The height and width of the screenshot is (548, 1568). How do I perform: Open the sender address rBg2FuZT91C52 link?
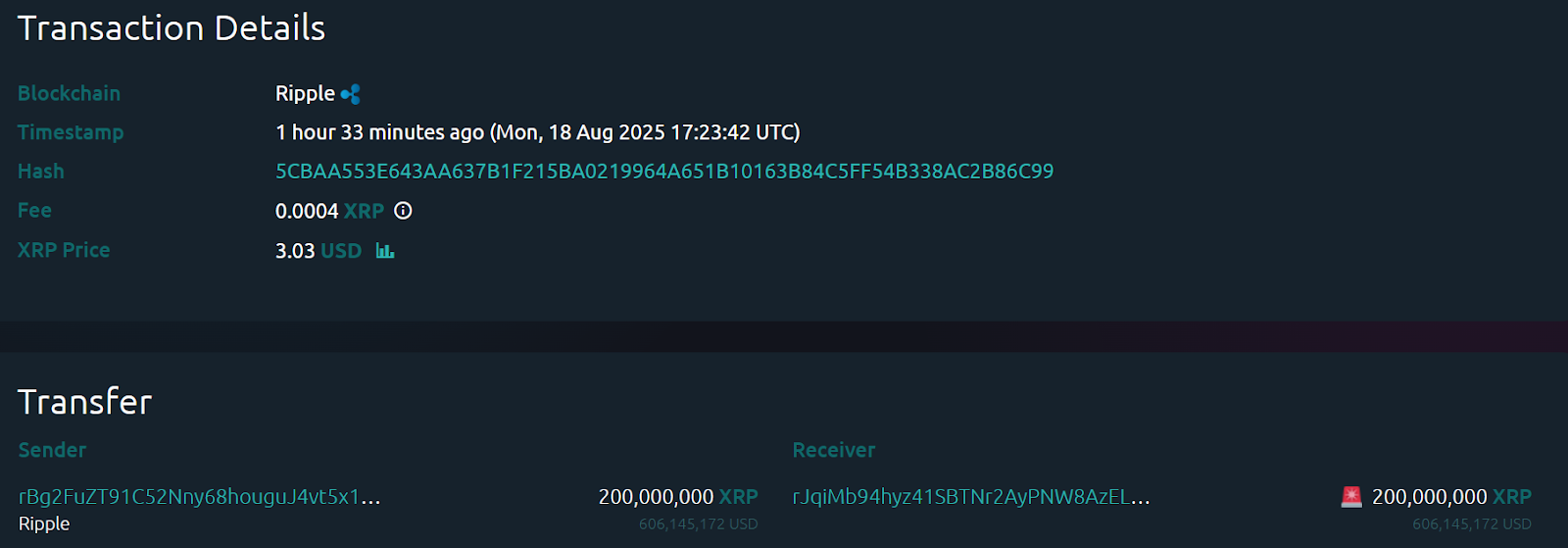(199, 497)
